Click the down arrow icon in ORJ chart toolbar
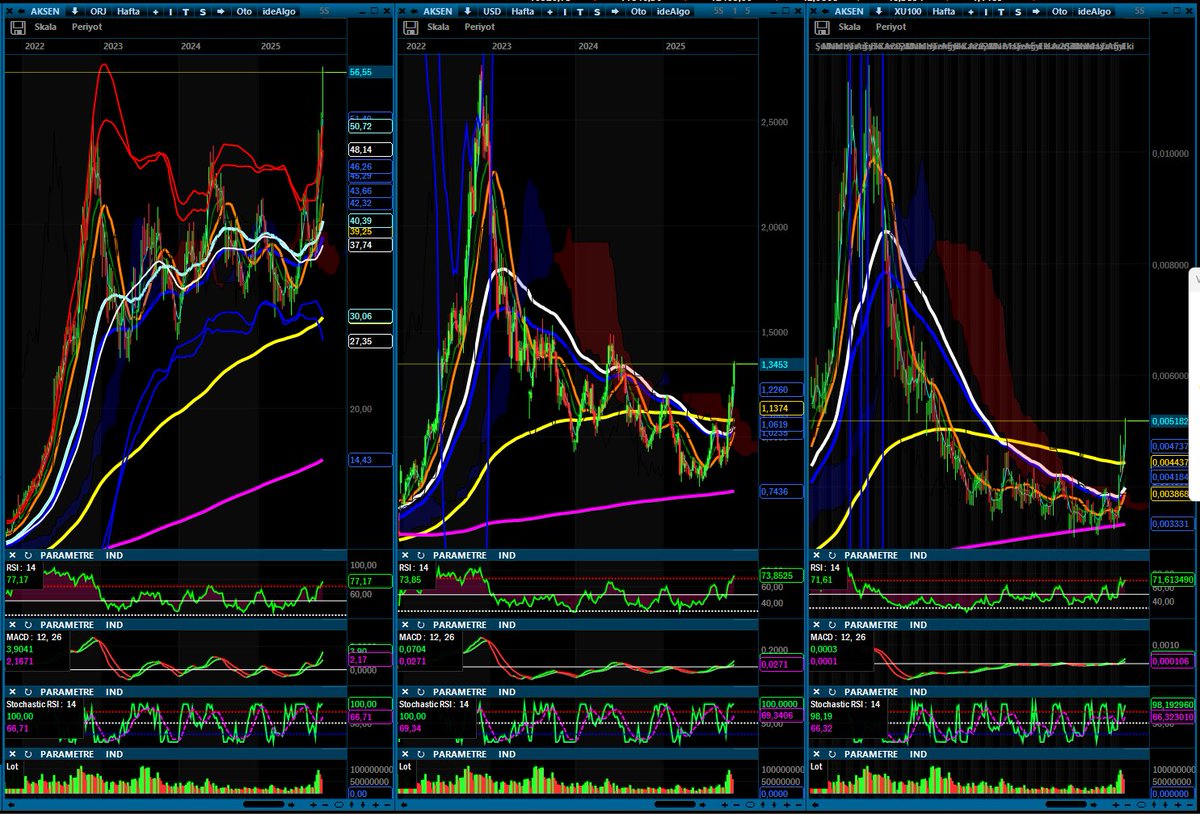This screenshot has height=814, width=1200. click(75, 11)
